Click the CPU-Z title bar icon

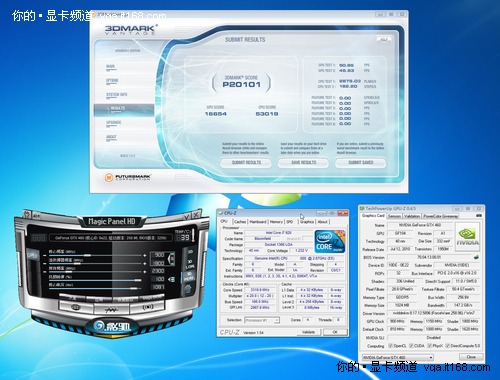221,213
